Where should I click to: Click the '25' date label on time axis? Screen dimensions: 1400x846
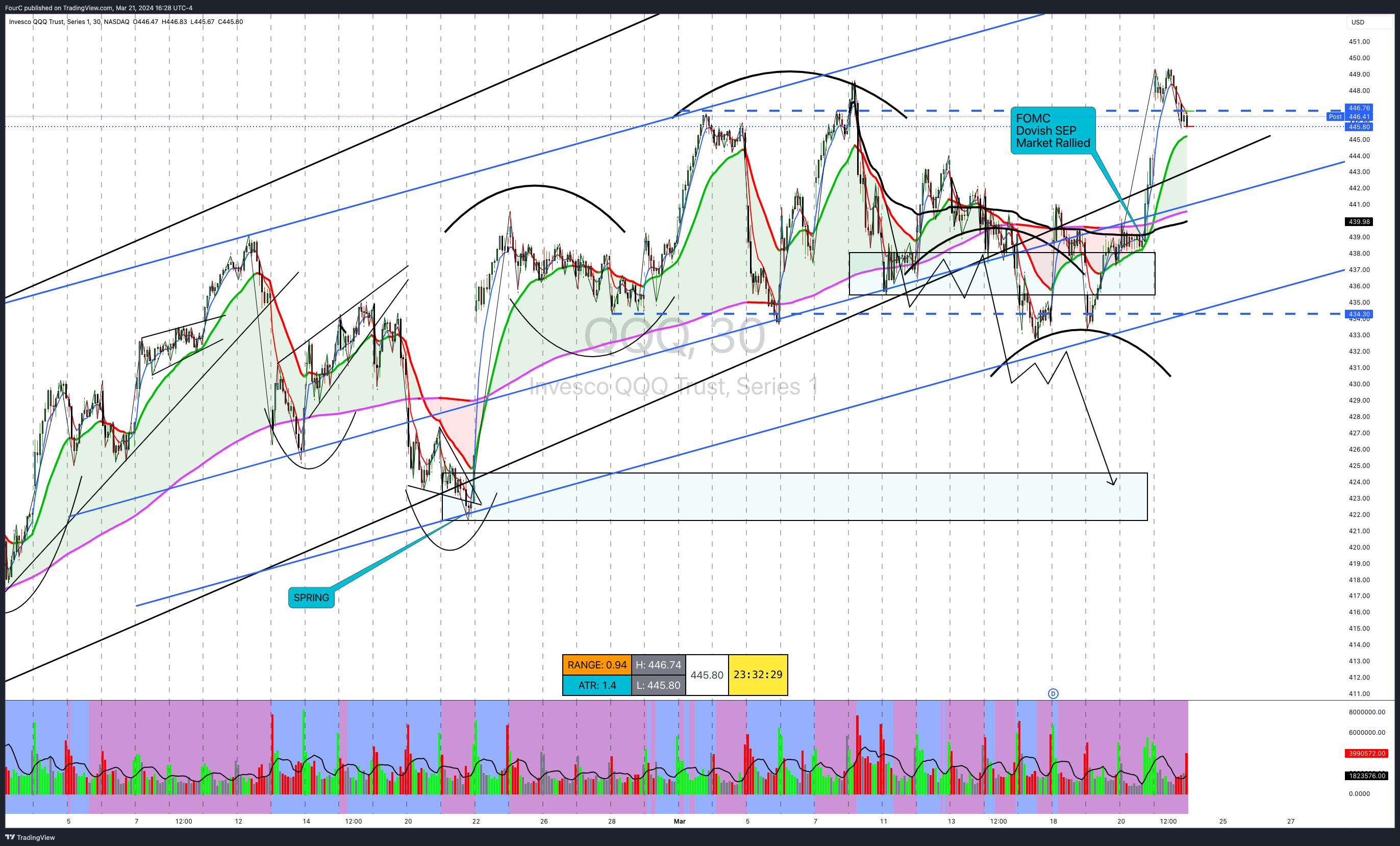[1223, 821]
